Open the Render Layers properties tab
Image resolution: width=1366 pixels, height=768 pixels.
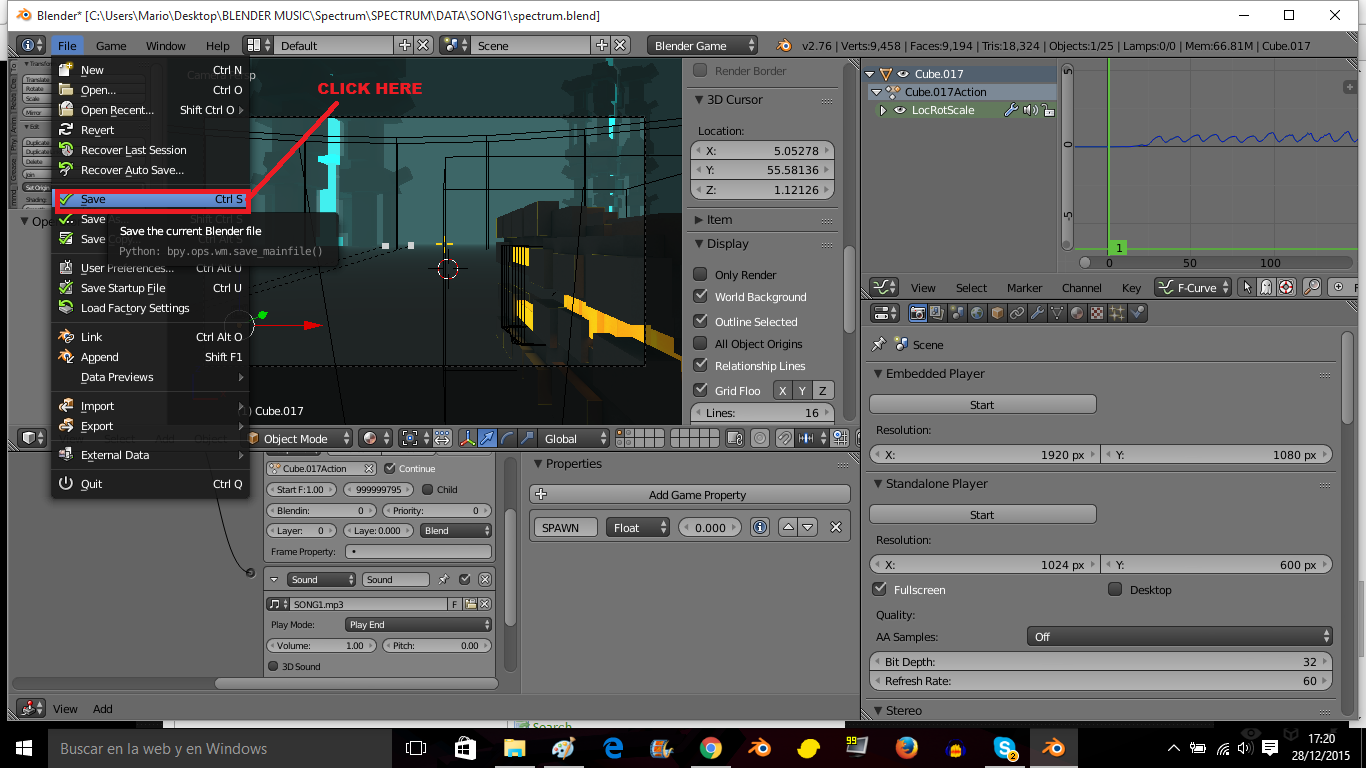pos(938,313)
